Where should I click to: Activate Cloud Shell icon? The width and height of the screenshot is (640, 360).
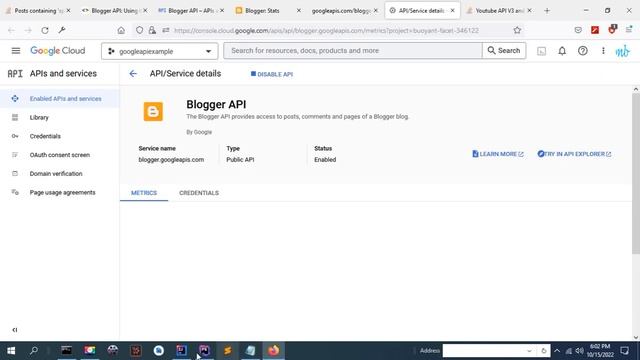pos(541,51)
